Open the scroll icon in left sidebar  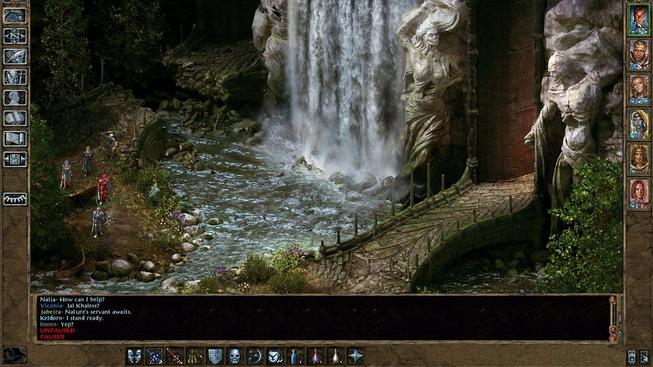[x=15, y=138]
